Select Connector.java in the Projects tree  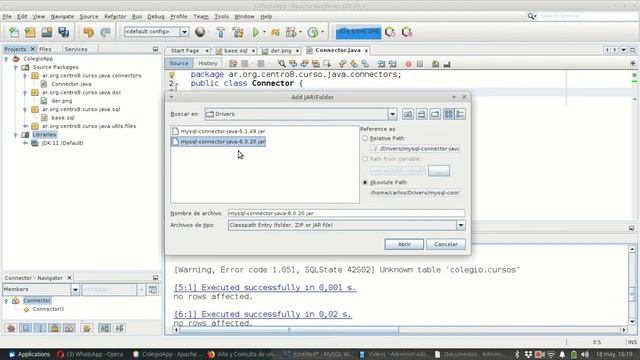[71, 84]
